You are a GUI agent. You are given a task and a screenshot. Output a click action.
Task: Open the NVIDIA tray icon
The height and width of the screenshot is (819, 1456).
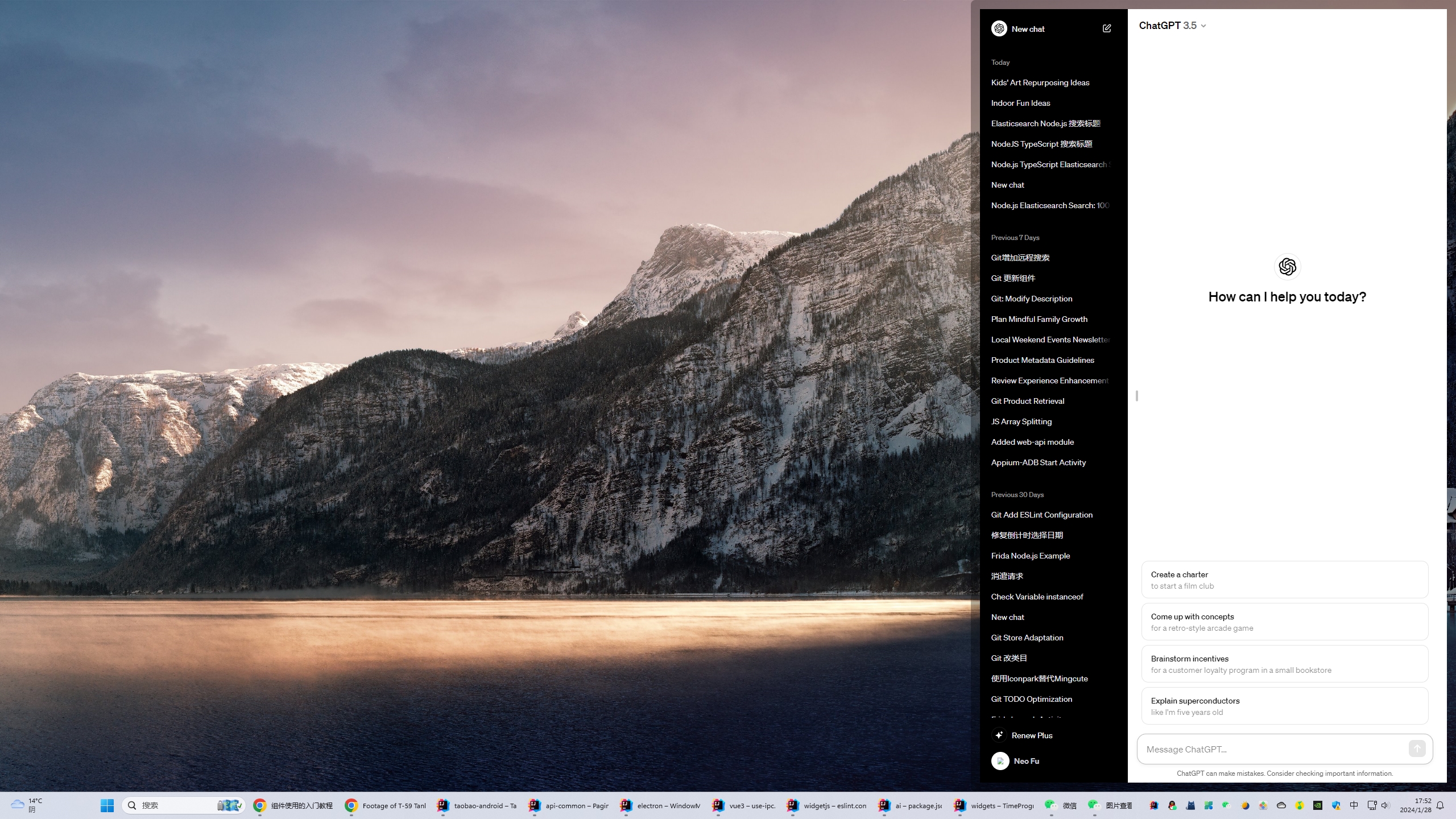1317,805
